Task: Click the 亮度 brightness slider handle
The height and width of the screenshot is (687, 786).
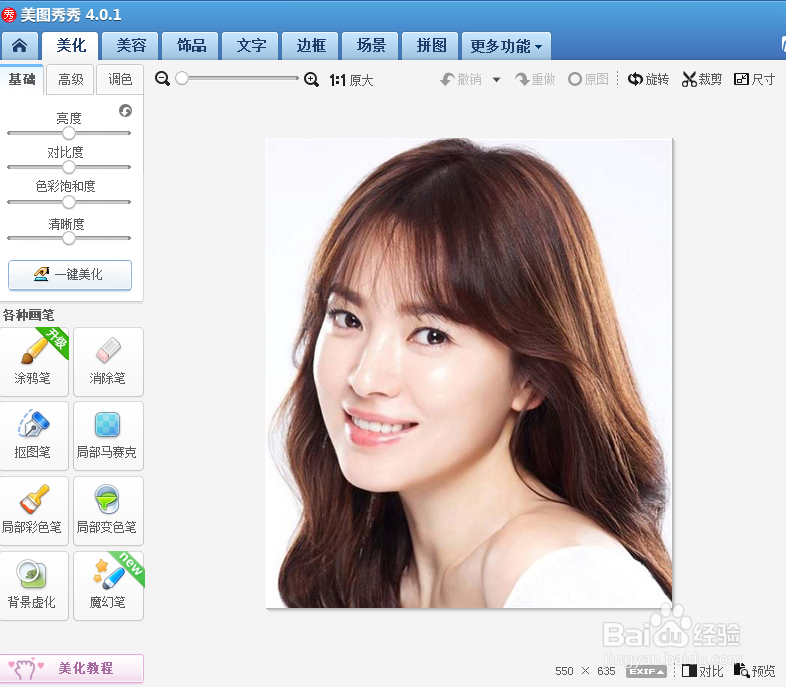Action: (69, 133)
